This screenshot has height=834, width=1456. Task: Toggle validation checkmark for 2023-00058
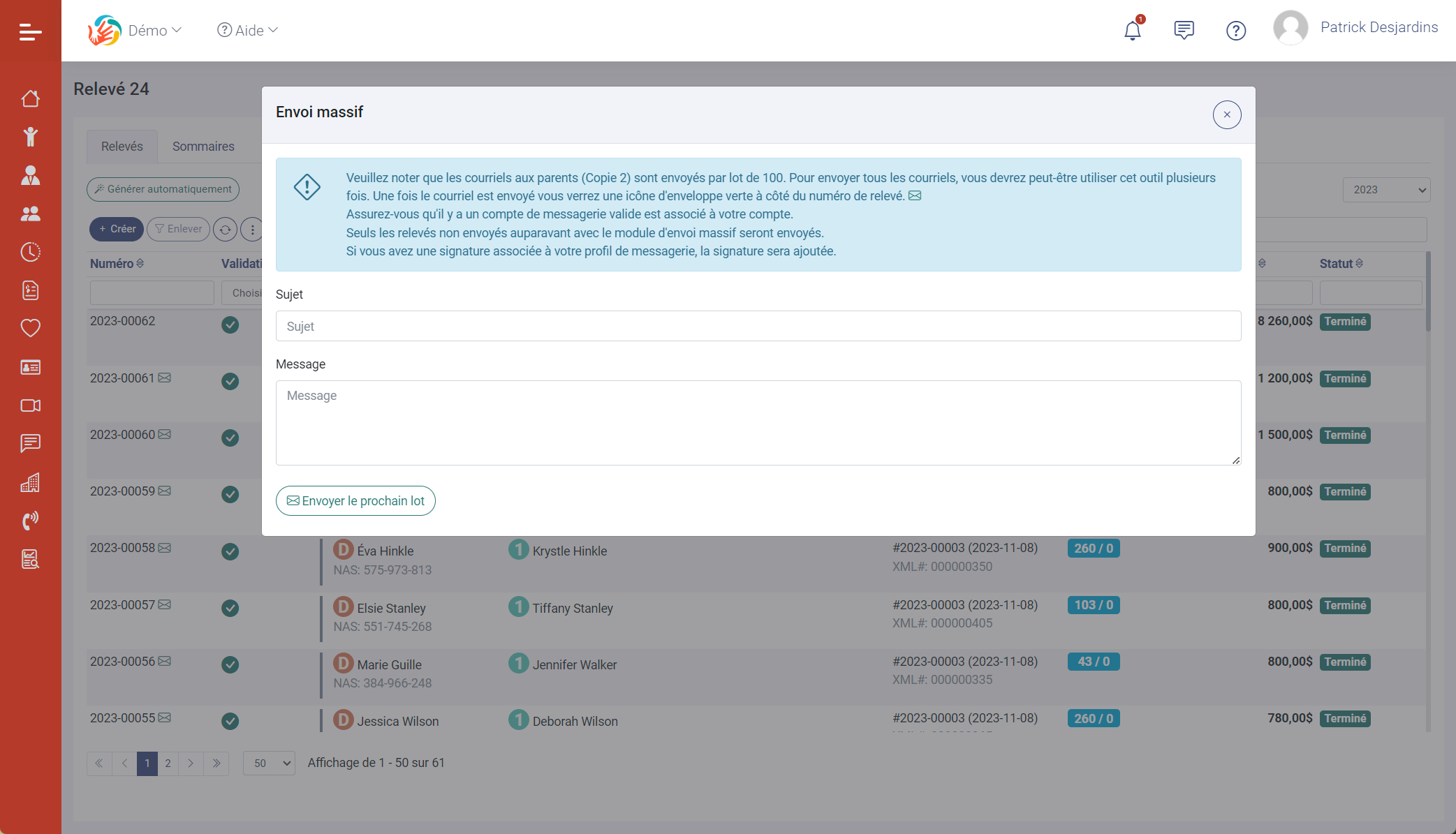point(230,551)
